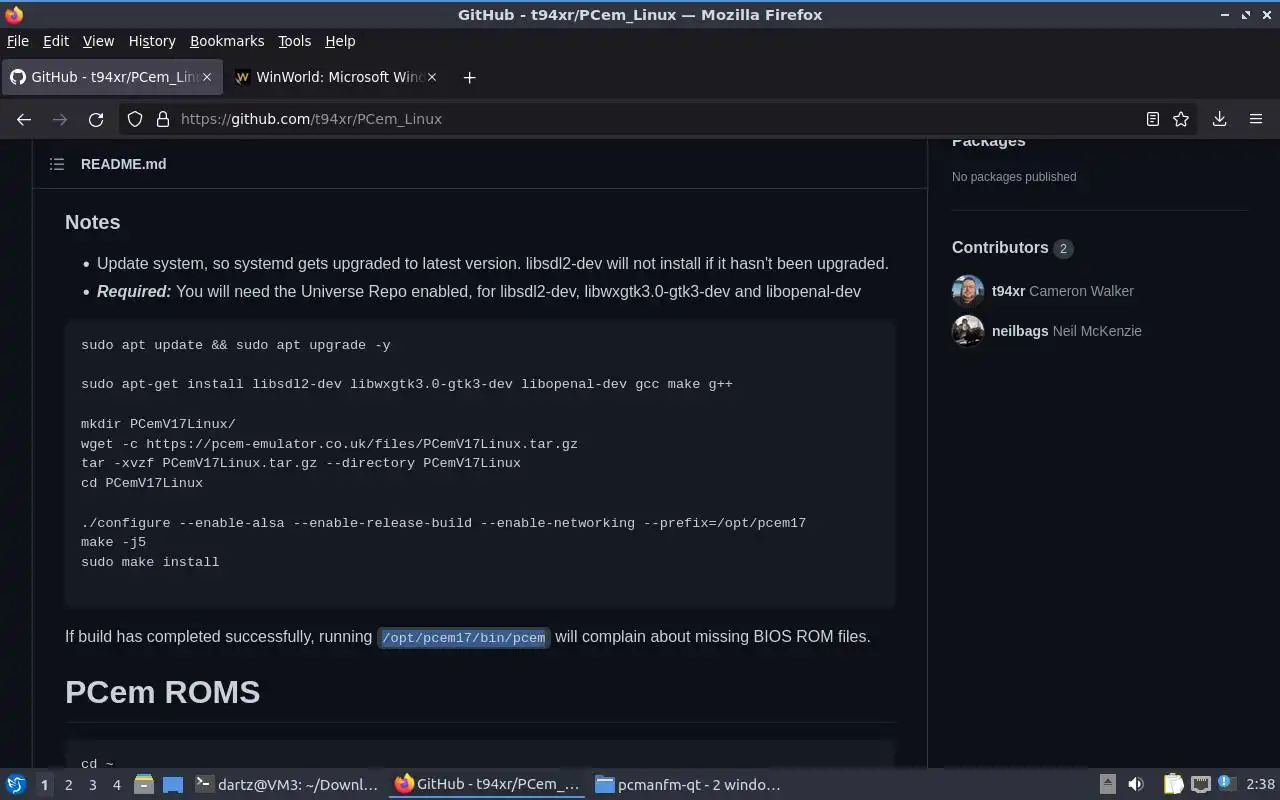Viewport: 1280px width, 800px height.
Task: Click neilbags contributor avatar
Action: [968, 331]
